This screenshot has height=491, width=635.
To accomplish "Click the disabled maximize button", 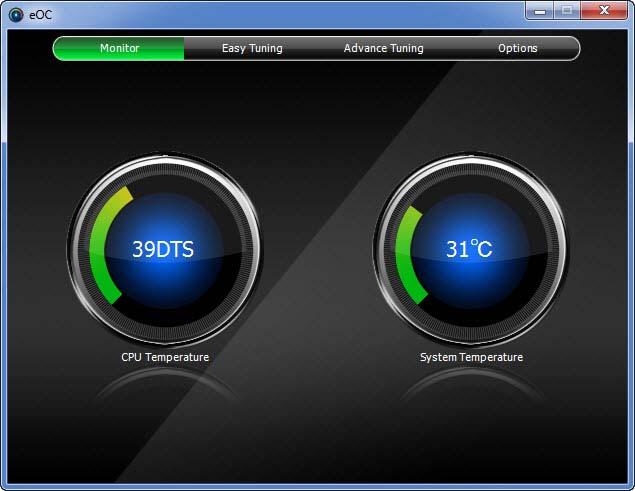I will pos(568,10).
